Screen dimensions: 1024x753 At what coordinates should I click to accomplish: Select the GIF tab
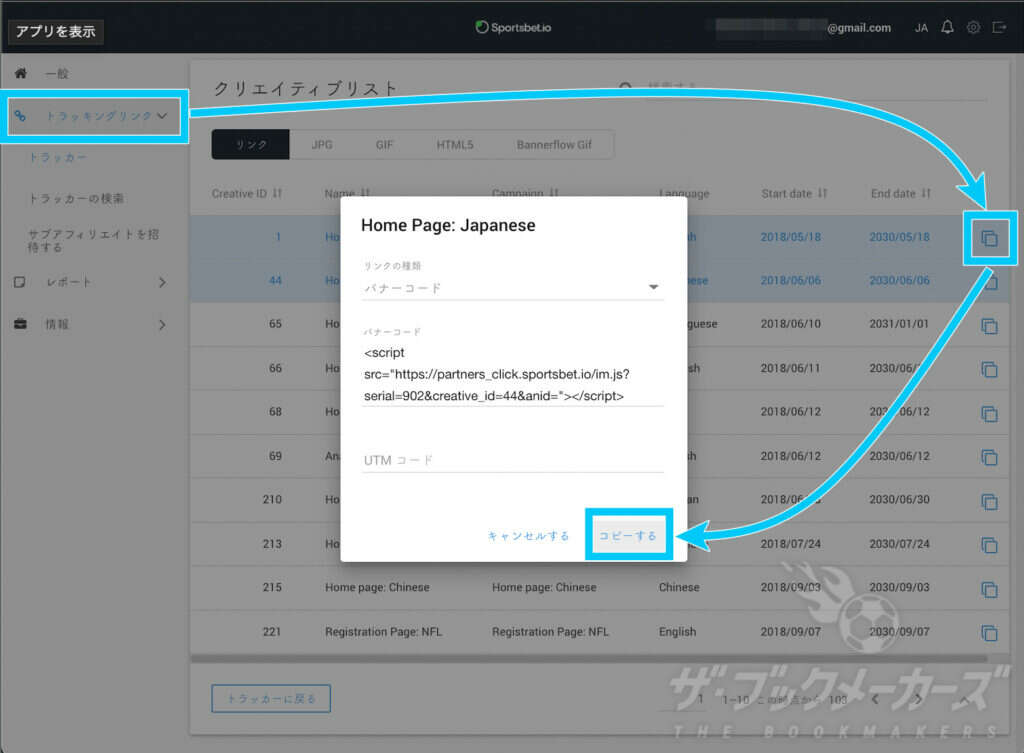pos(384,144)
